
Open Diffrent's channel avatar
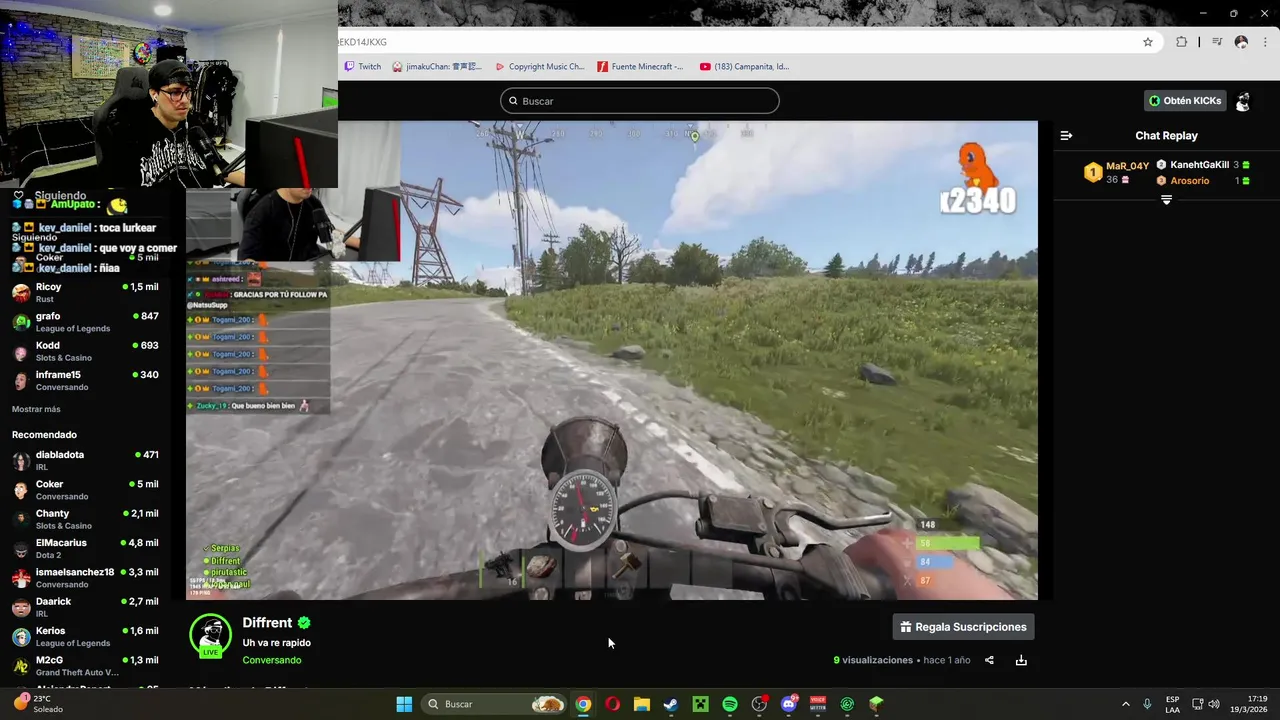coord(210,636)
